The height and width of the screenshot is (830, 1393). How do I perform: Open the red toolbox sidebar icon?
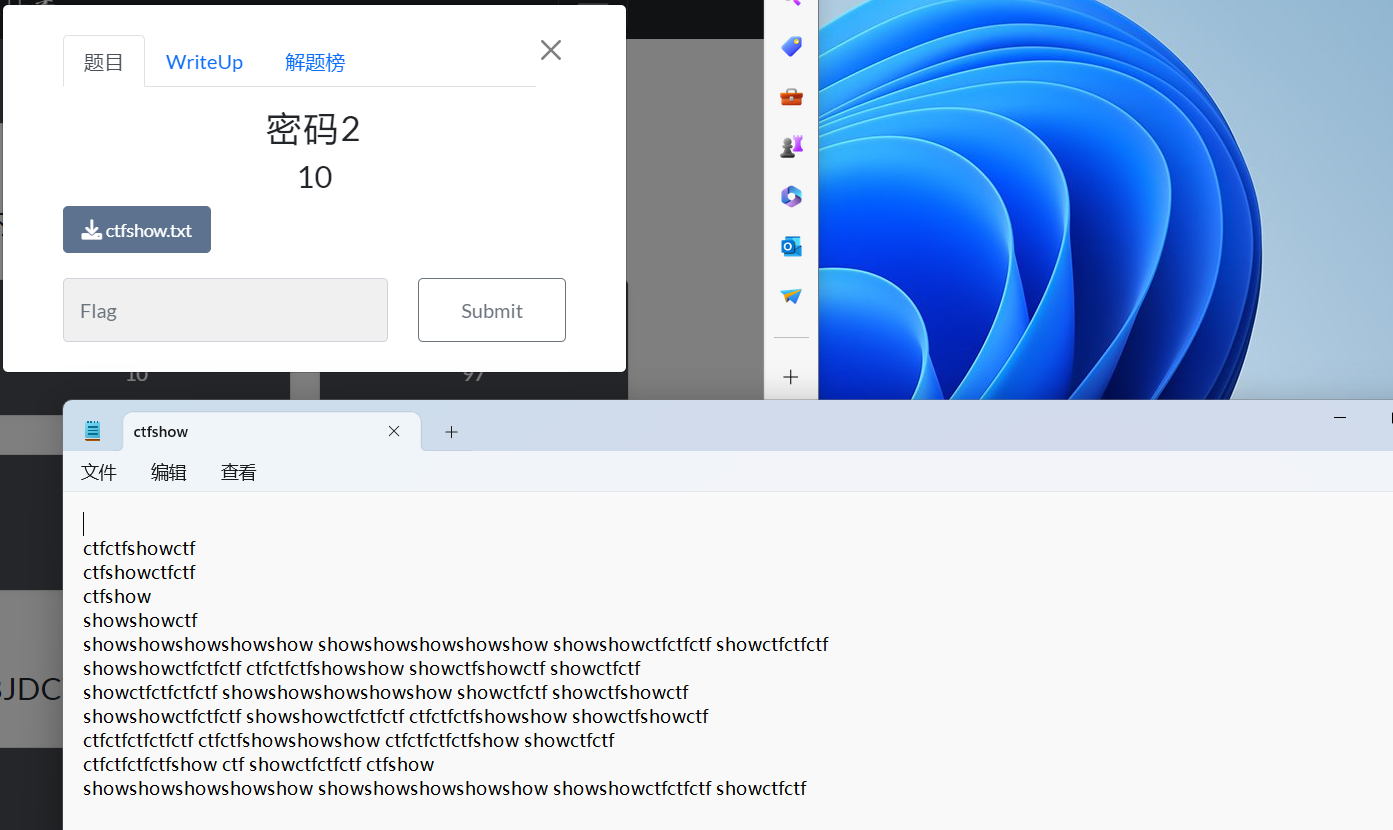click(791, 96)
